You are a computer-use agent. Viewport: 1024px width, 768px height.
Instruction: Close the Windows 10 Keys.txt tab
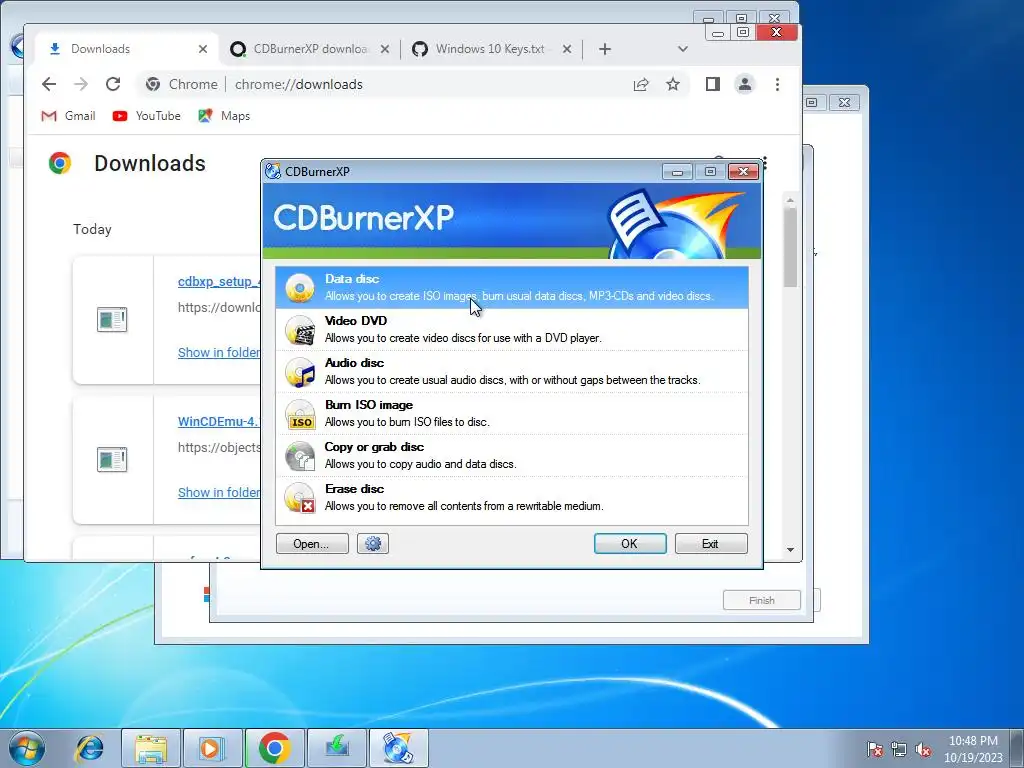coord(567,49)
